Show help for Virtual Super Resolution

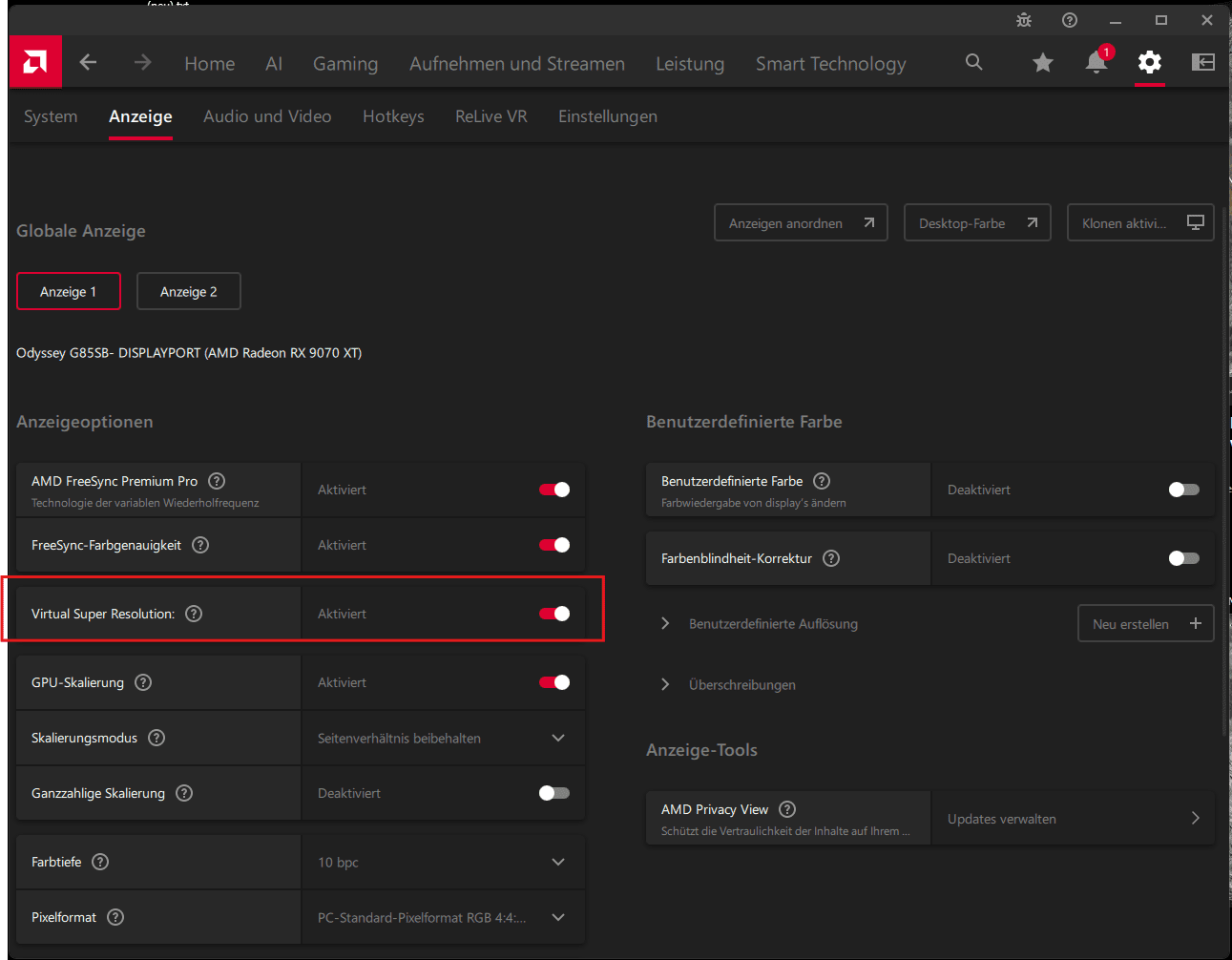[x=194, y=614]
